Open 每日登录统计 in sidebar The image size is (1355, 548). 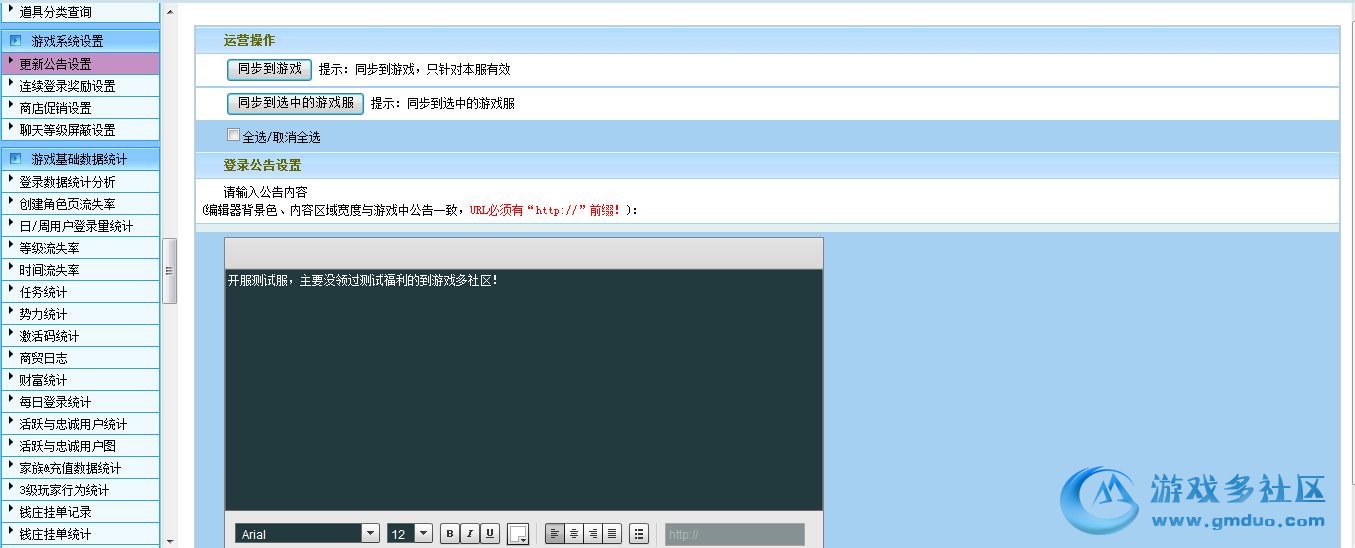click(80, 401)
